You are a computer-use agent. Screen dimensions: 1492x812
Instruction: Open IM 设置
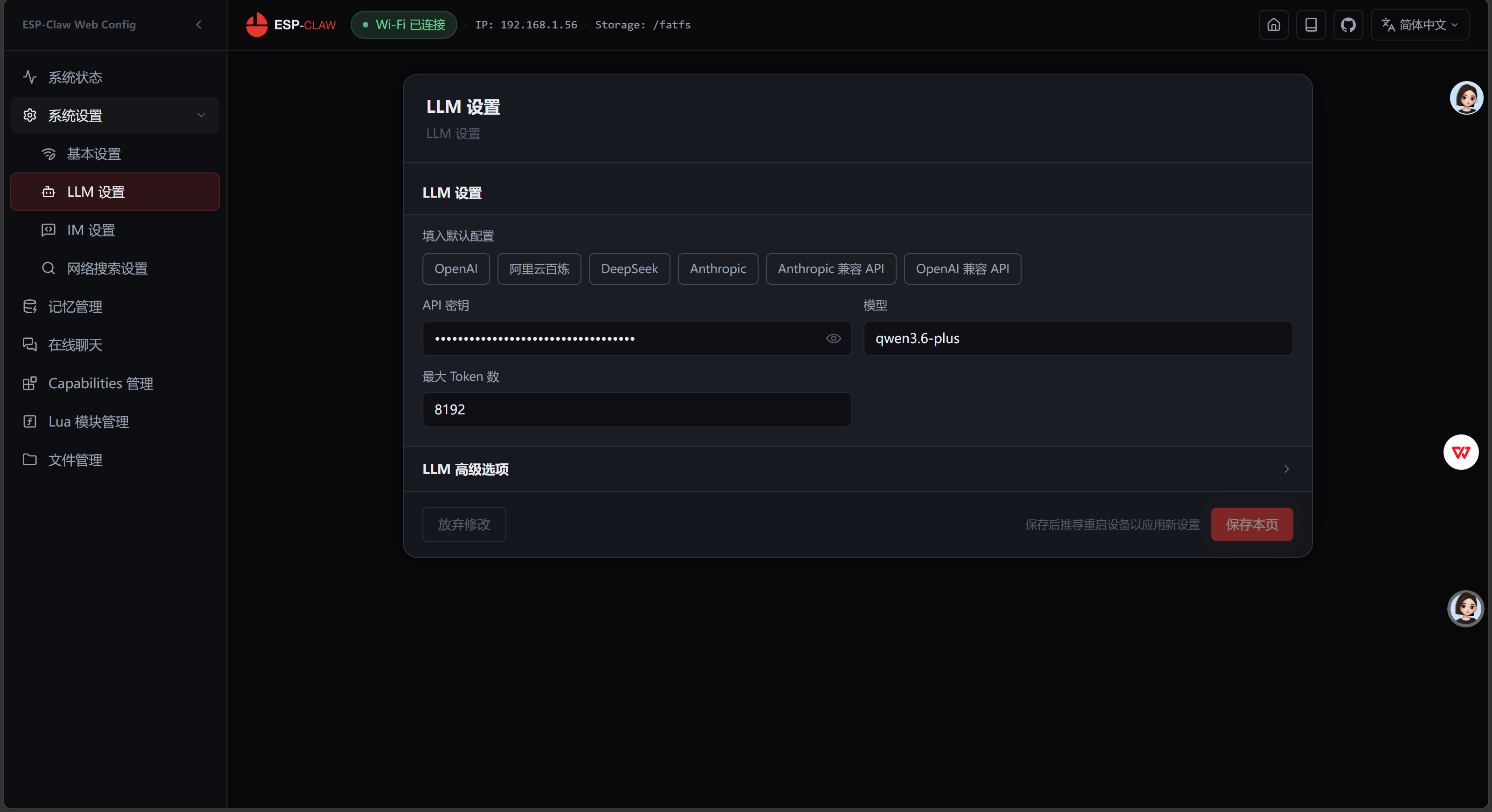(115, 230)
